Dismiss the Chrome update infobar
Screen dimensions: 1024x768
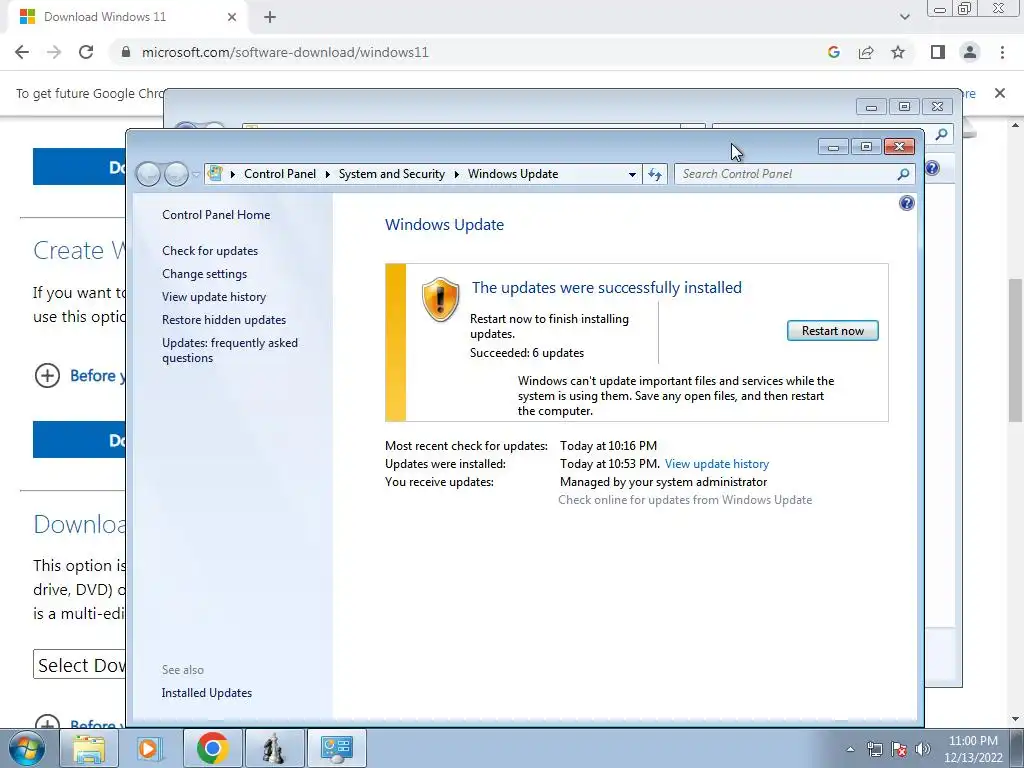tap(999, 93)
